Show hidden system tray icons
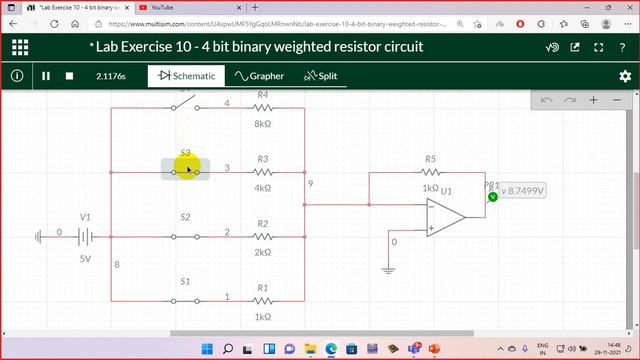This screenshot has width=640, height=360. [x=500, y=349]
